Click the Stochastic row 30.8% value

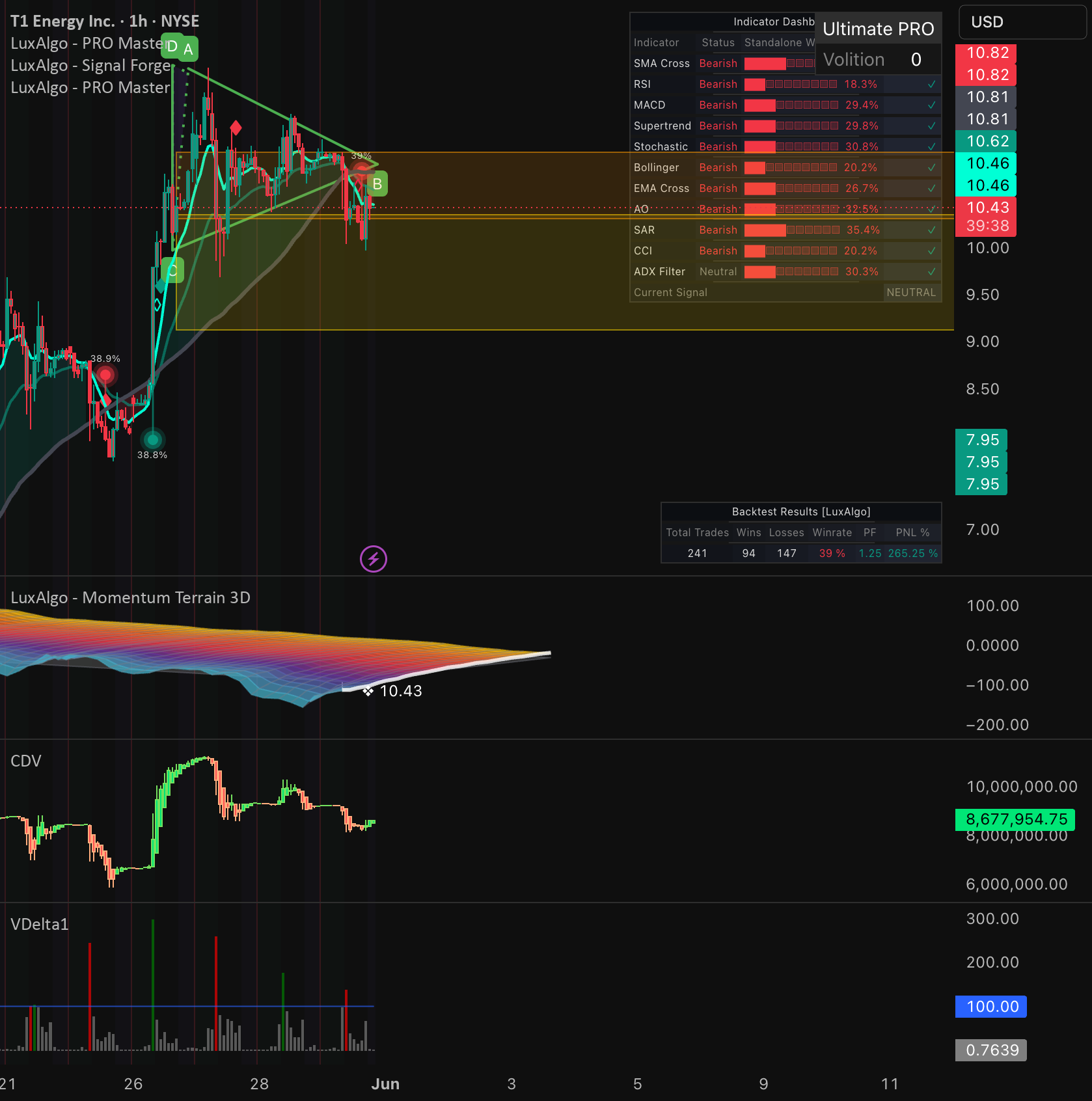click(x=862, y=146)
